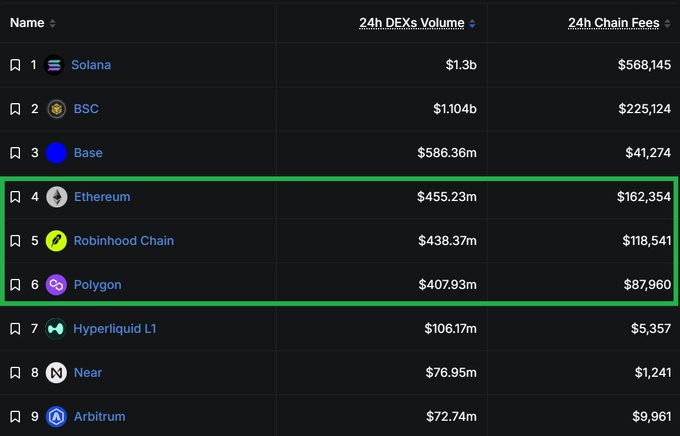The height and width of the screenshot is (436, 680).
Task: Click the 24h Chain Fees header
Action: coord(614,23)
